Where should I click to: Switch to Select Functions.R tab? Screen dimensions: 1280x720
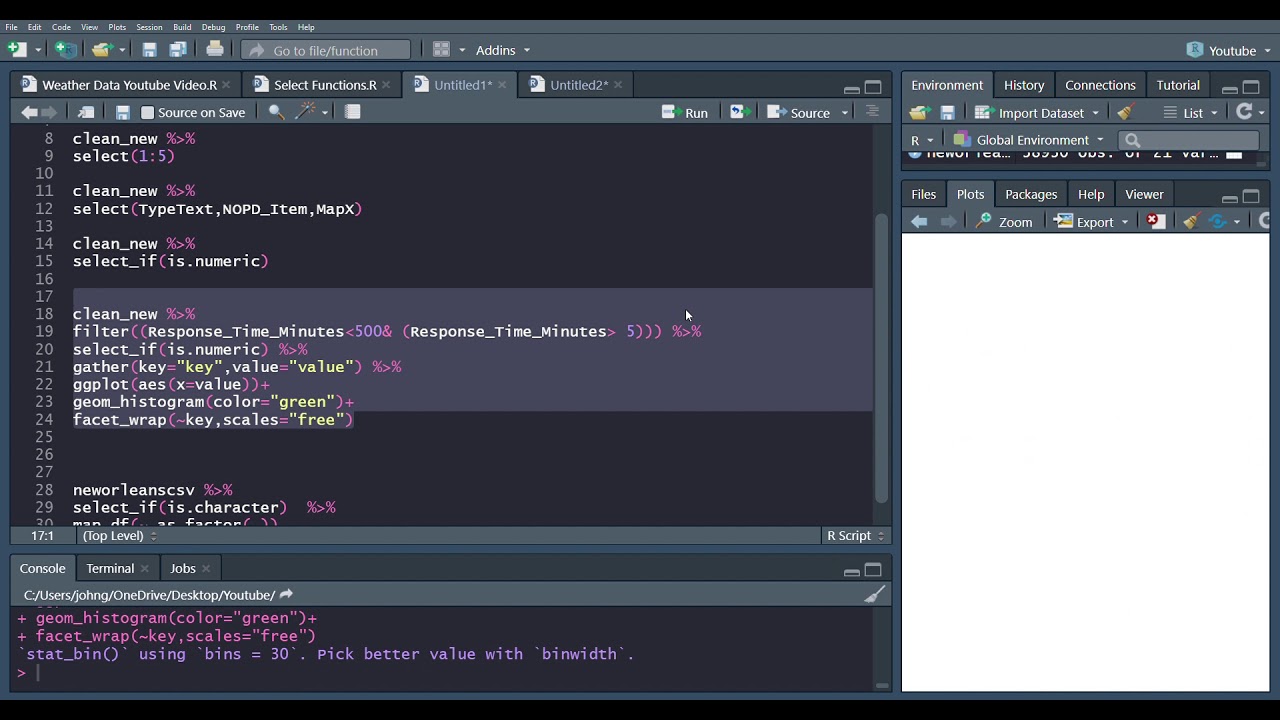325,85
